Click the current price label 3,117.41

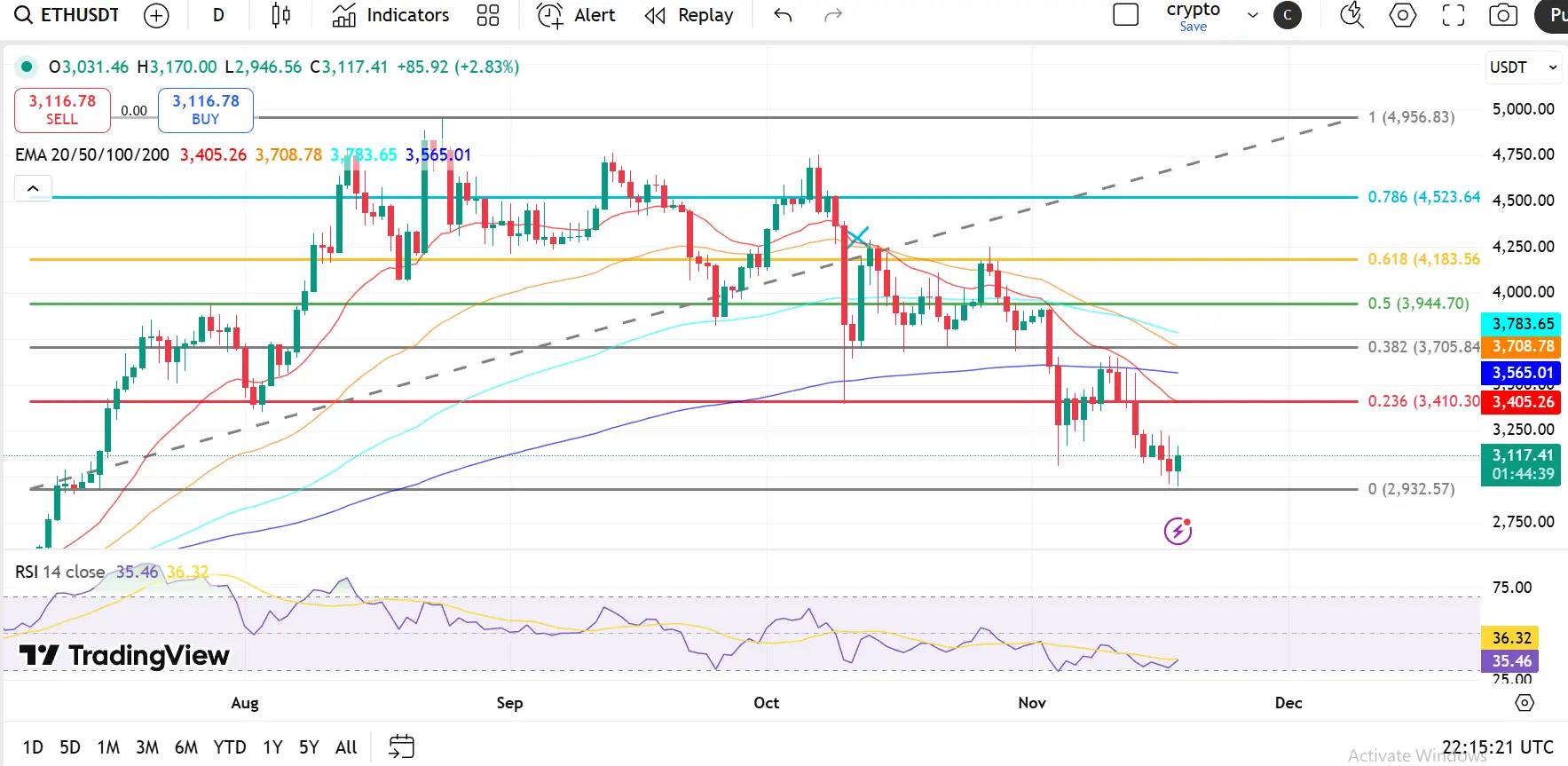1522,464
